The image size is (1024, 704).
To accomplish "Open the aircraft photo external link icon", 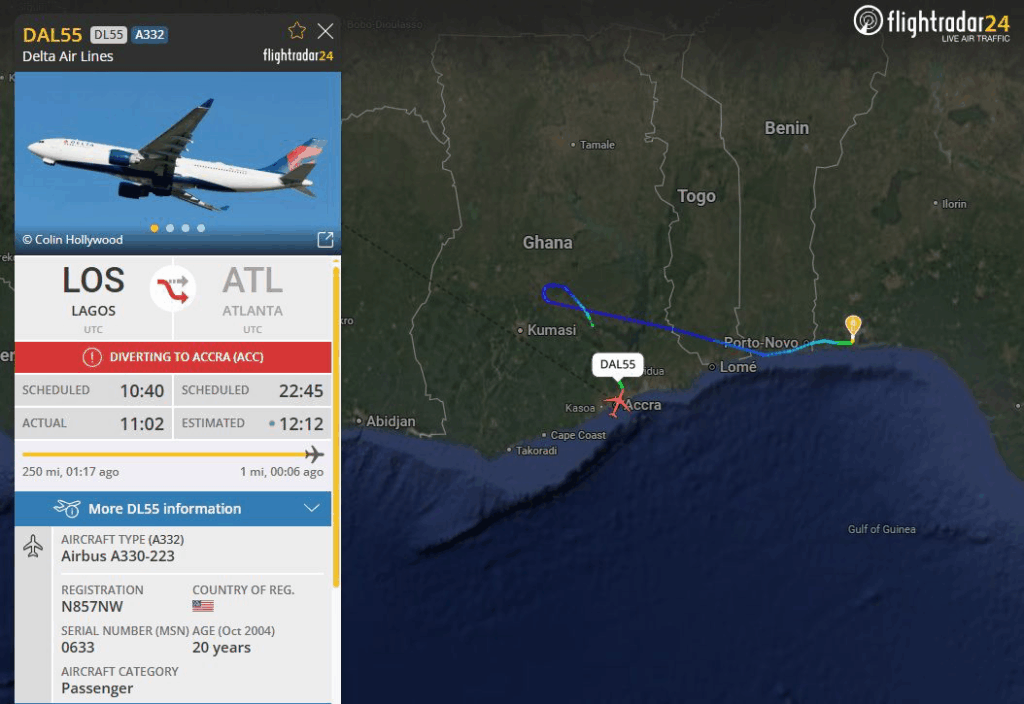I will tap(325, 240).
